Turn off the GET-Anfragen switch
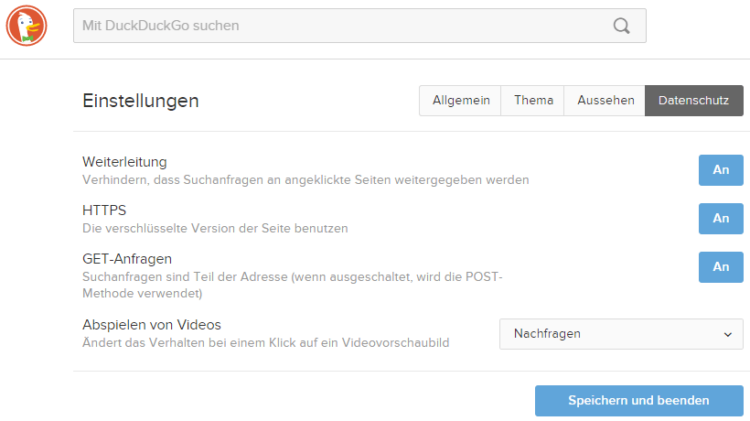Screen dimensions: 750x421 click(720, 267)
